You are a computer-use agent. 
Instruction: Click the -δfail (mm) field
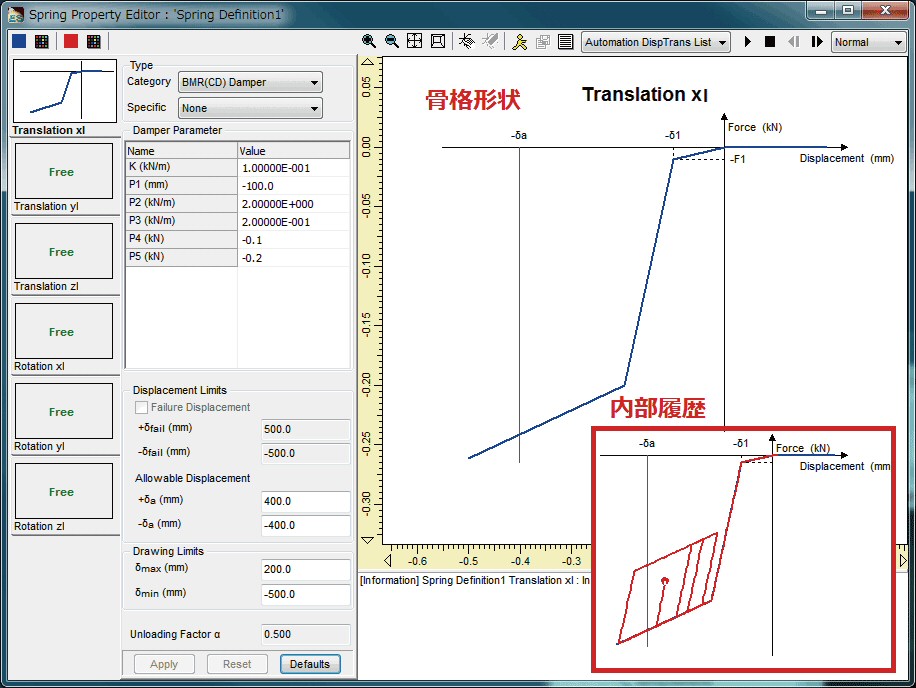pos(306,453)
